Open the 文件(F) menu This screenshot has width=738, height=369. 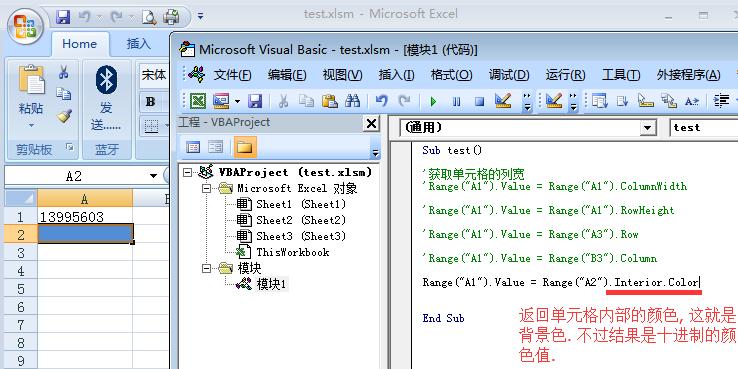(x=233, y=75)
